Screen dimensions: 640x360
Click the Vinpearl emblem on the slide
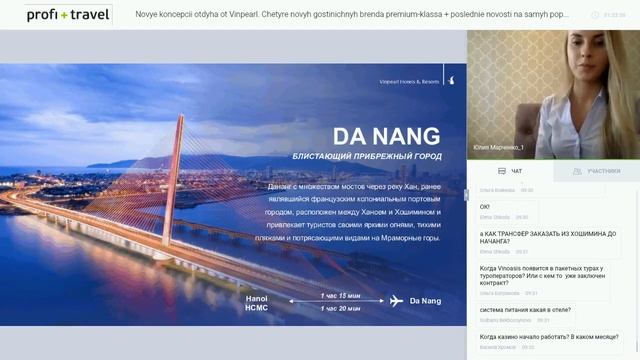tap(451, 80)
